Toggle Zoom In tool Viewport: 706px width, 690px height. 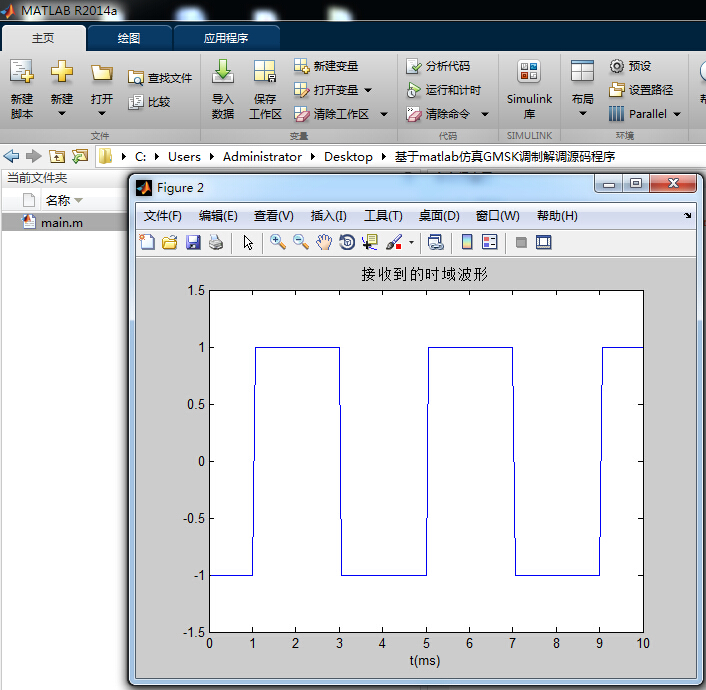tap(278, 242)
